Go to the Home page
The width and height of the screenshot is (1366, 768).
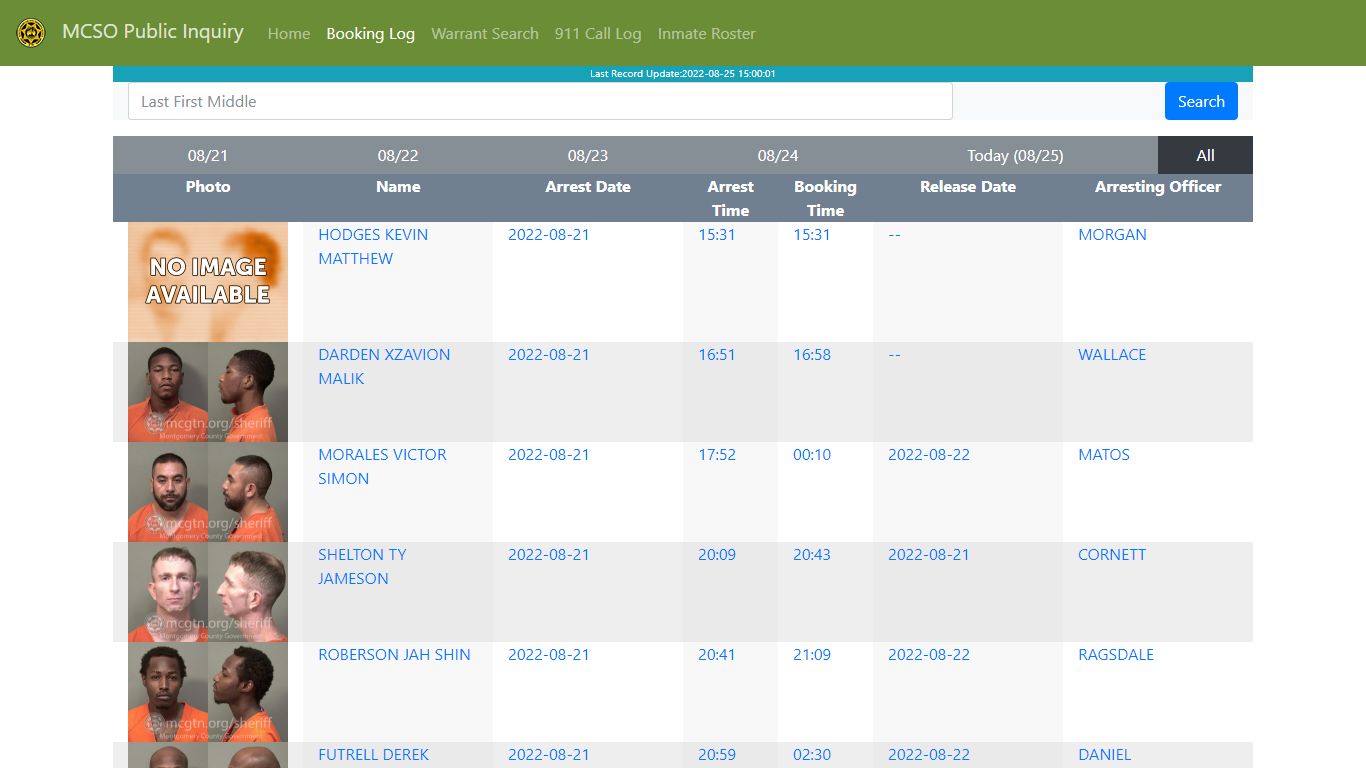click(289, 33)
